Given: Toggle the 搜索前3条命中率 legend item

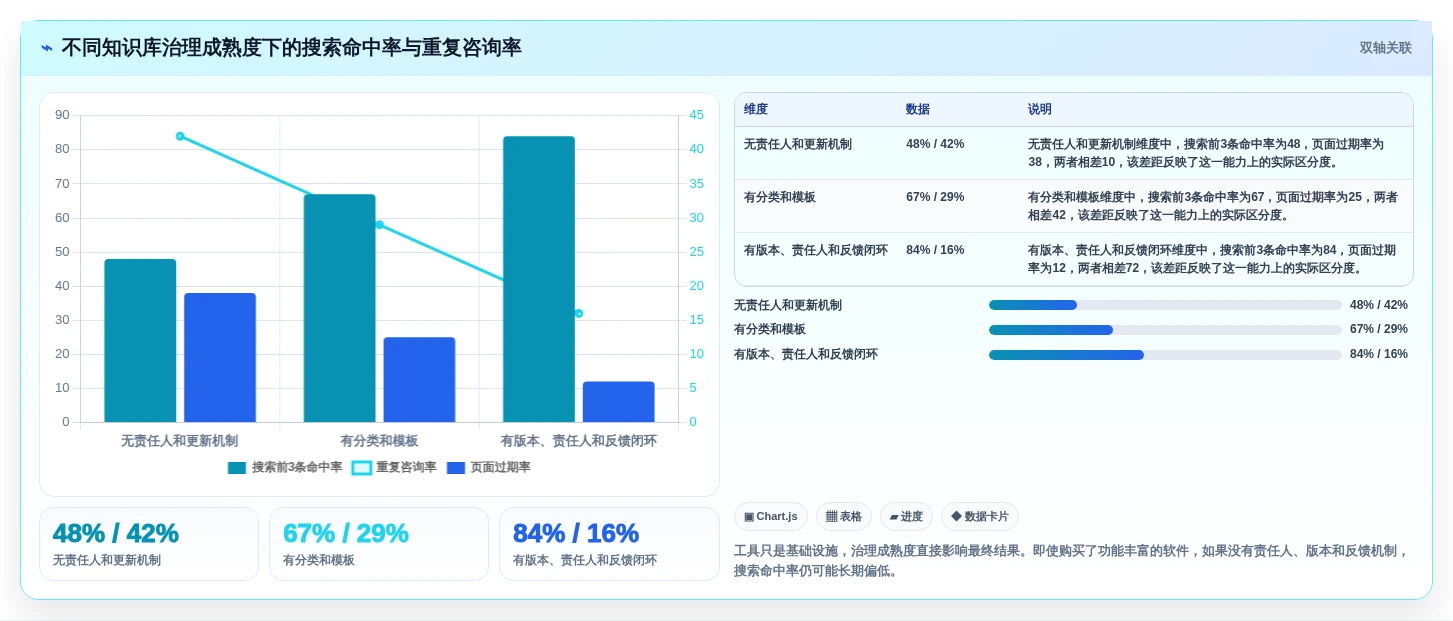Looking at the screenshot, I should tap(285, 467).
